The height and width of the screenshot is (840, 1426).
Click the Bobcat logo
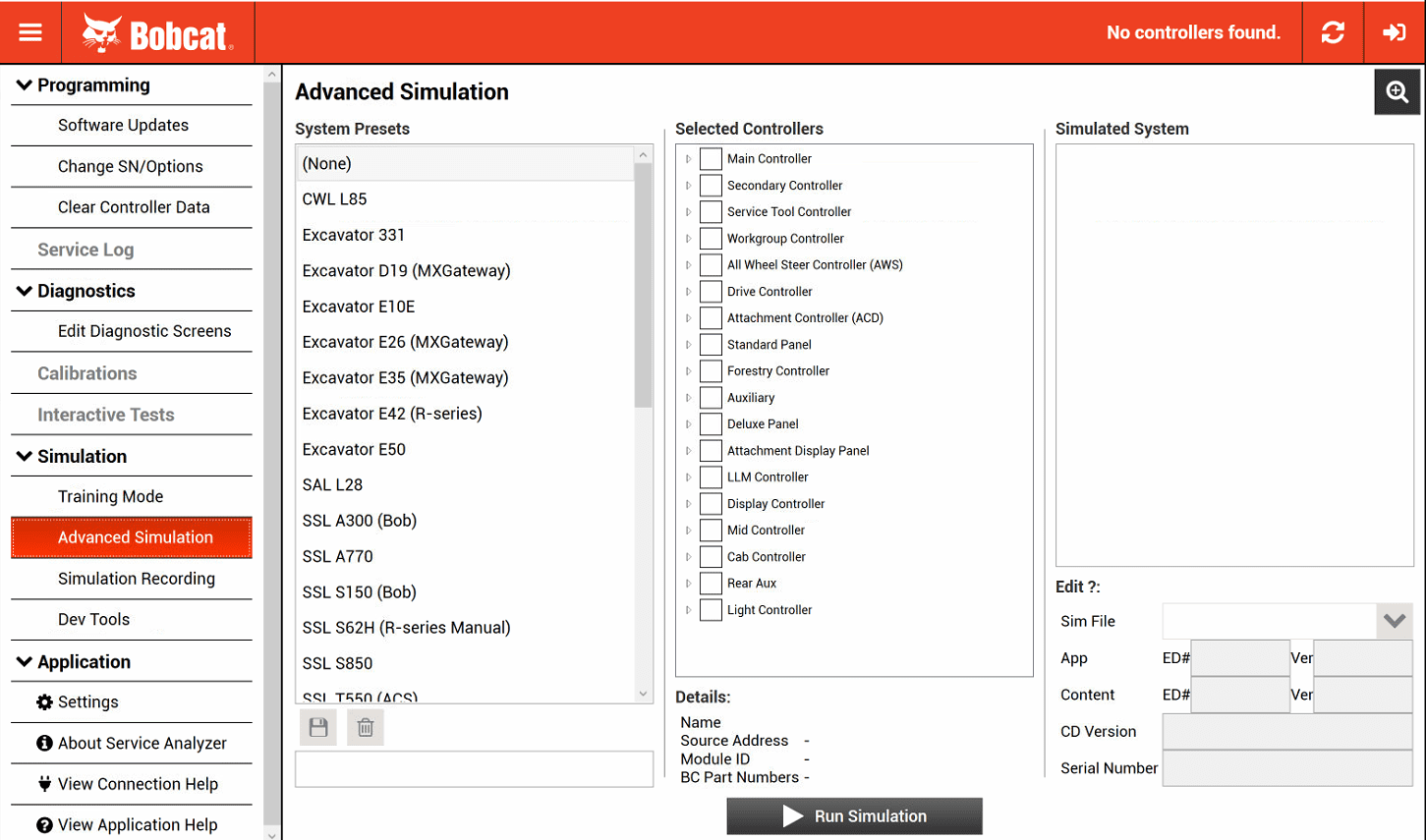point(157,30)
